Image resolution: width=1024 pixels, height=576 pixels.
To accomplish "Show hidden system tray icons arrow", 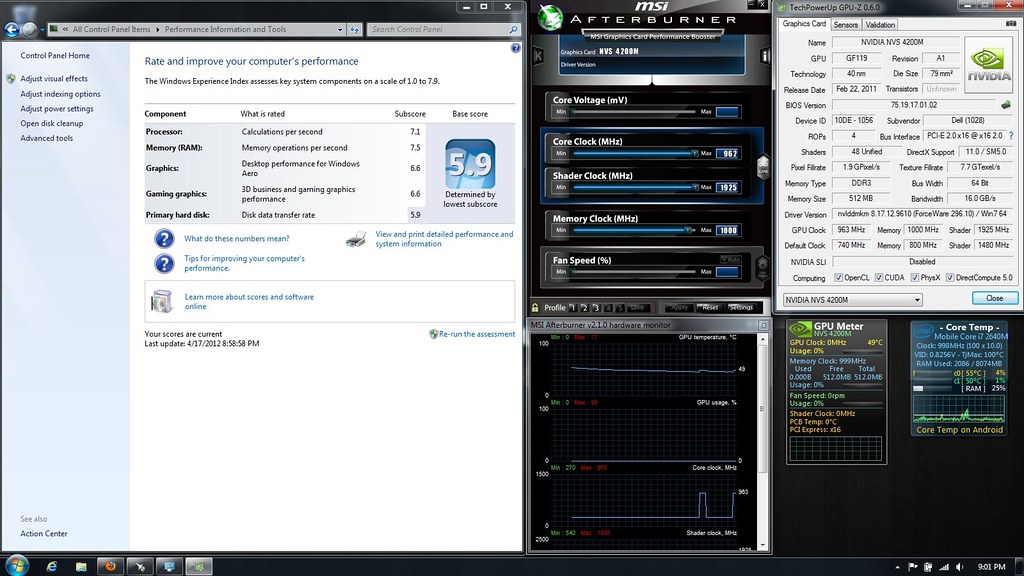I will point(897,567).
